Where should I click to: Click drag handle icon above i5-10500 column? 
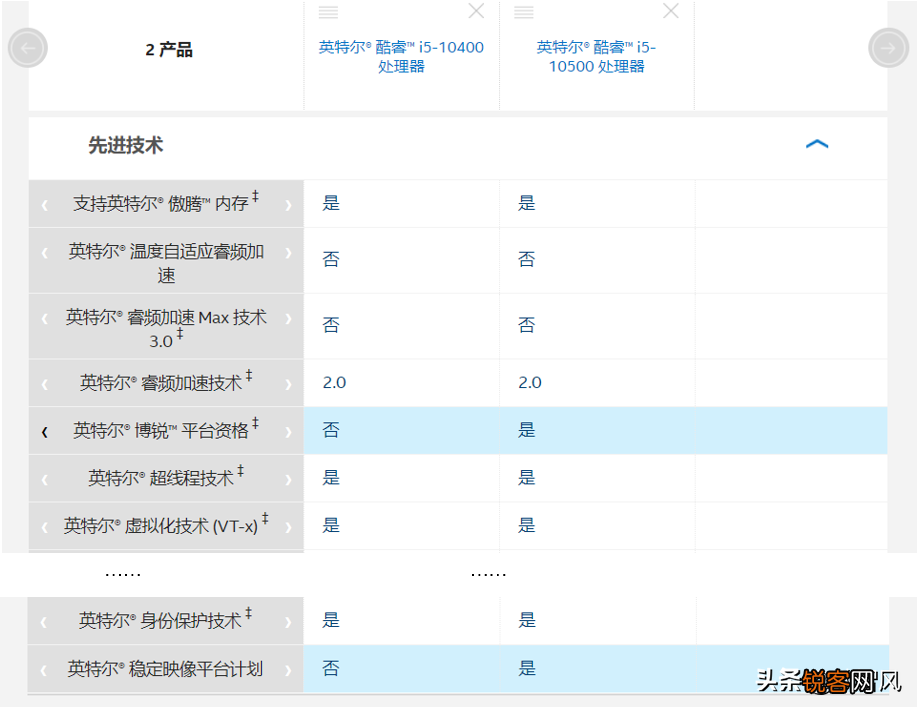524,12
